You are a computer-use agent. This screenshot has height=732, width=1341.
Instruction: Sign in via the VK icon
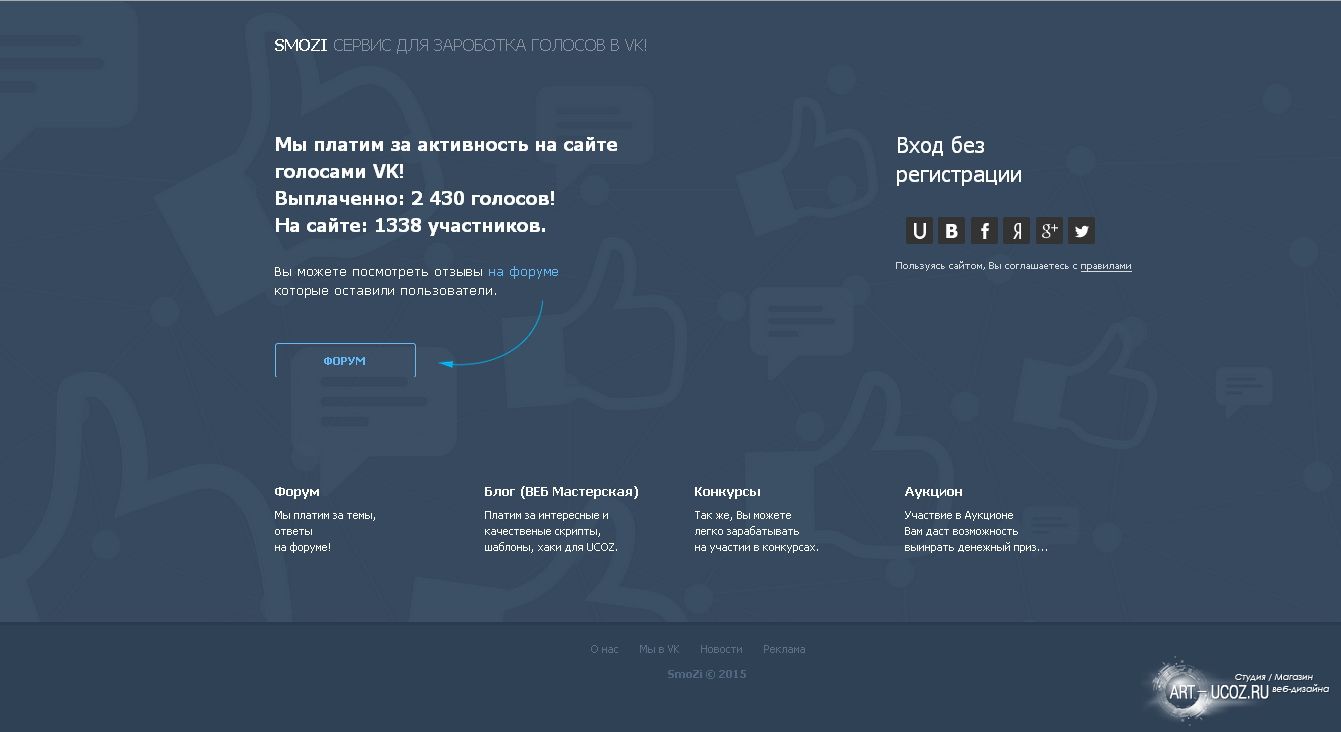(x=951, y=231)
